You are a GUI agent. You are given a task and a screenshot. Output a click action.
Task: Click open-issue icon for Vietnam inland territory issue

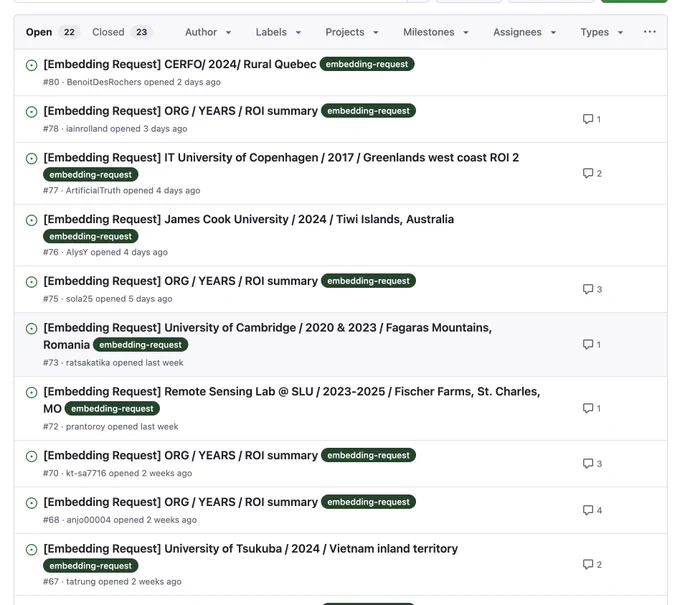tap(32, 549)
